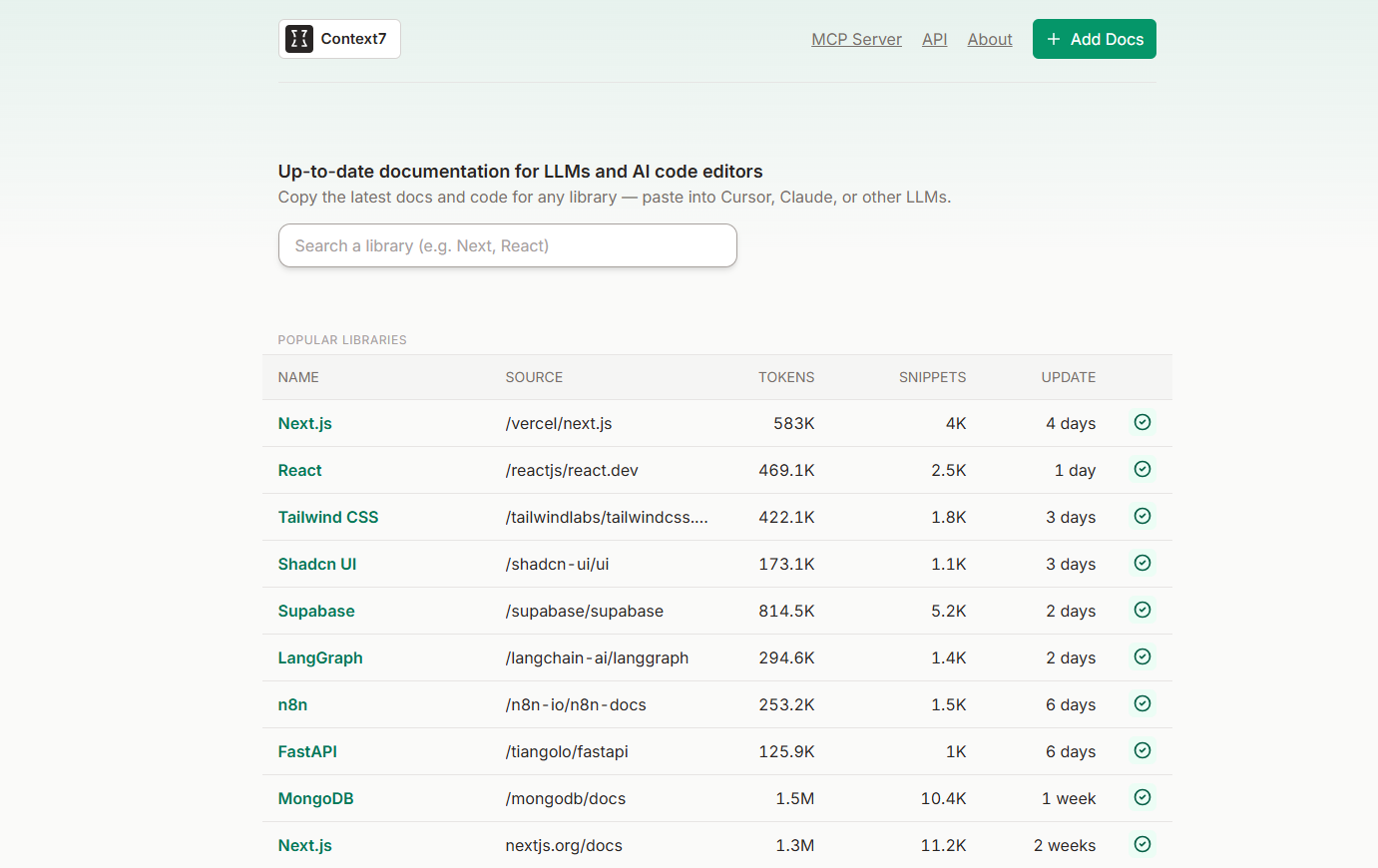Open the LangGraph library
Screen dimensions: 1378x868
[320, 657]
